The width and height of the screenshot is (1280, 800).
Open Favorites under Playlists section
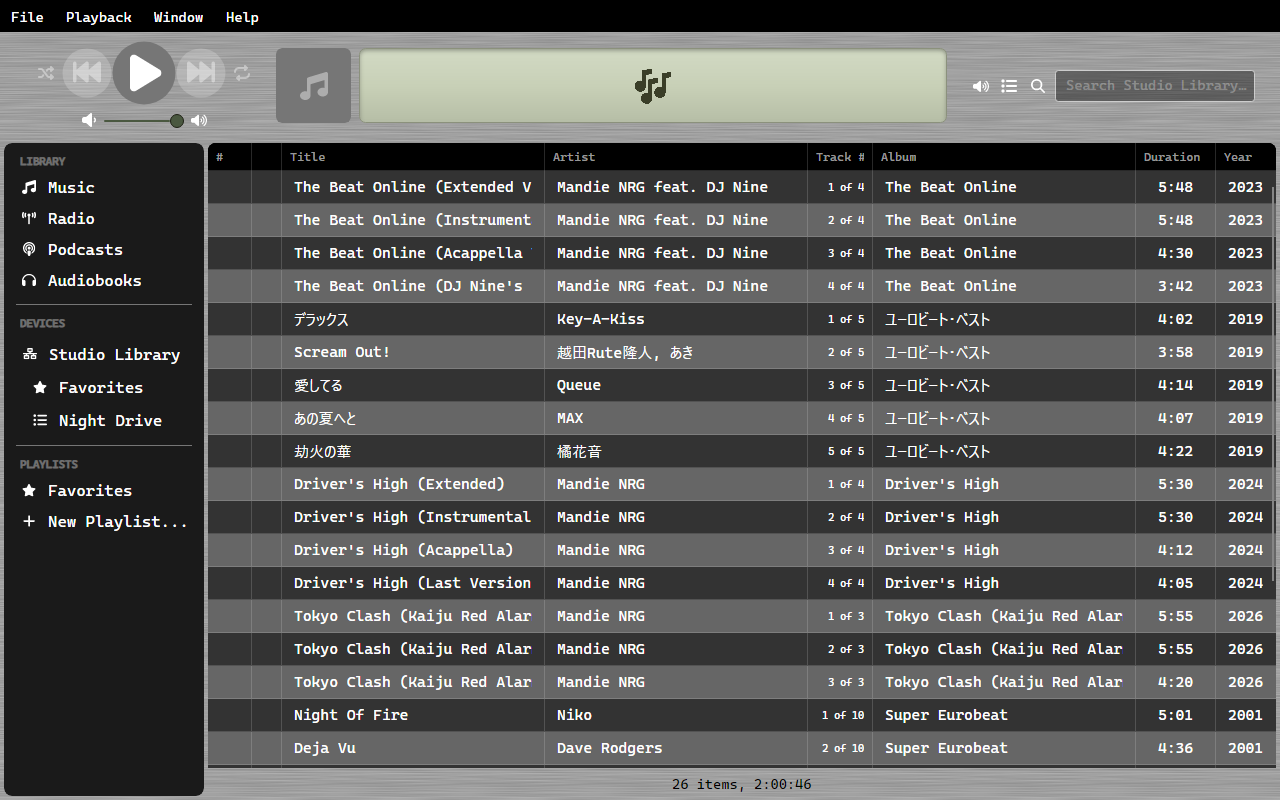coord(104,491)
